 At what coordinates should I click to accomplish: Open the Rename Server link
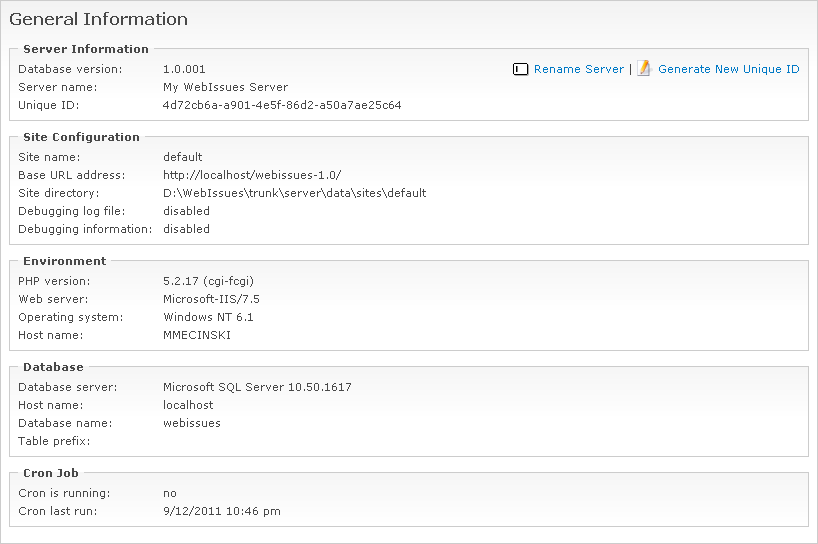(x=579, y=70)
